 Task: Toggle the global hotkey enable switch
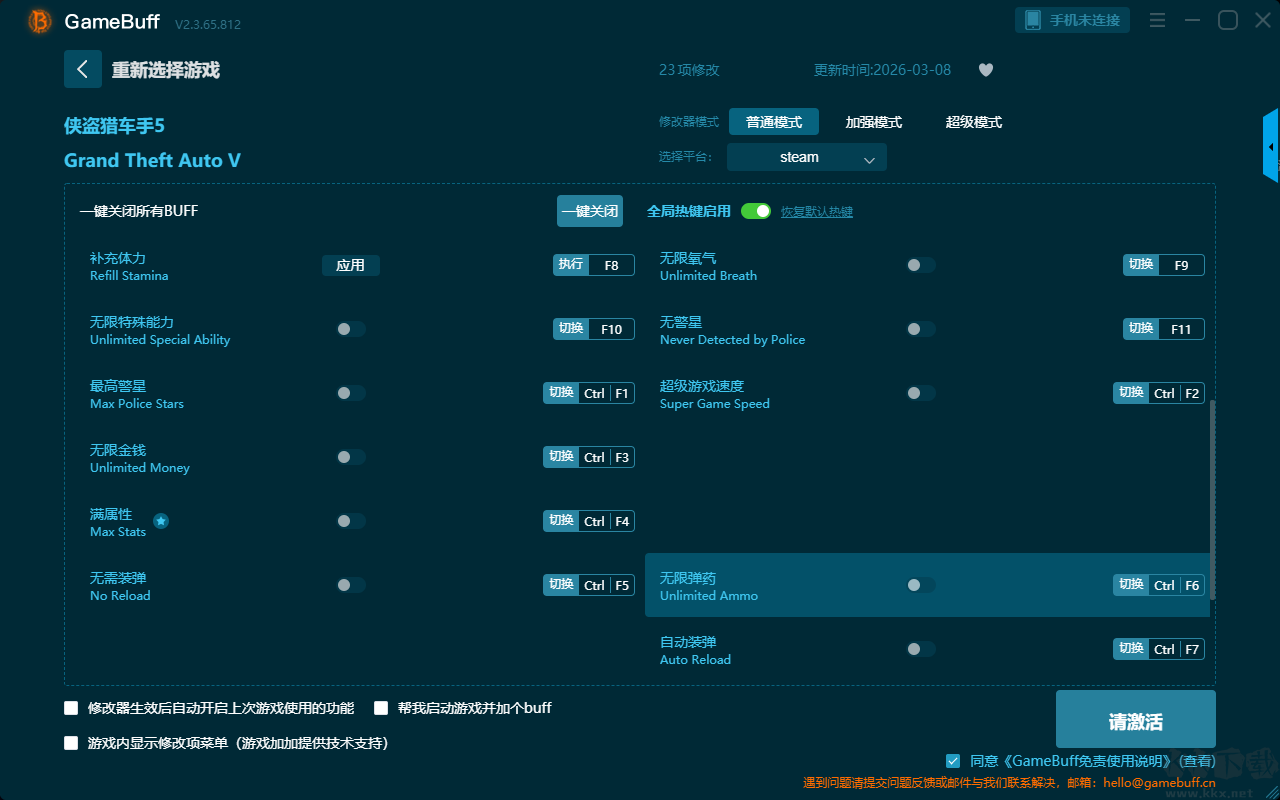pyautogui.click(x=756, y=211)
